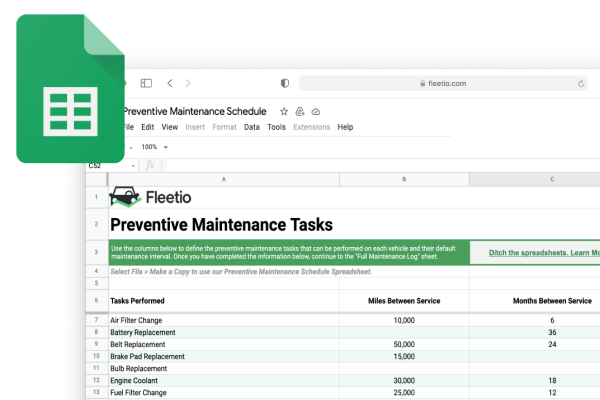Image resolution: width=600 pixels, height=400 pixels.
Task: Click the large Google Sheets icon
Action: click(x=70, y=88)
